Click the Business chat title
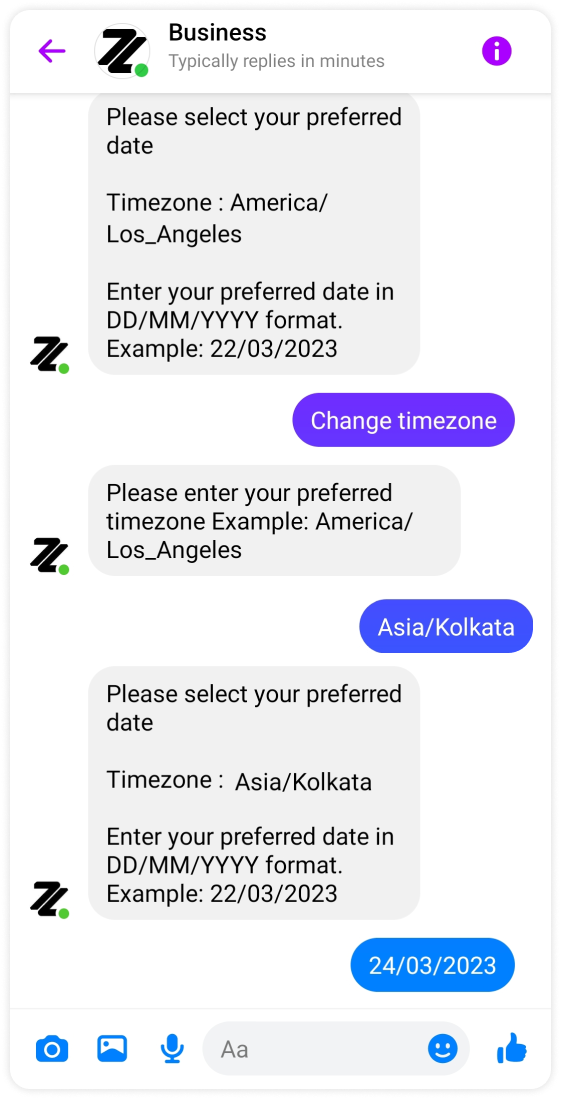This screenshot has width=561, height=1099. click(217, 33)
